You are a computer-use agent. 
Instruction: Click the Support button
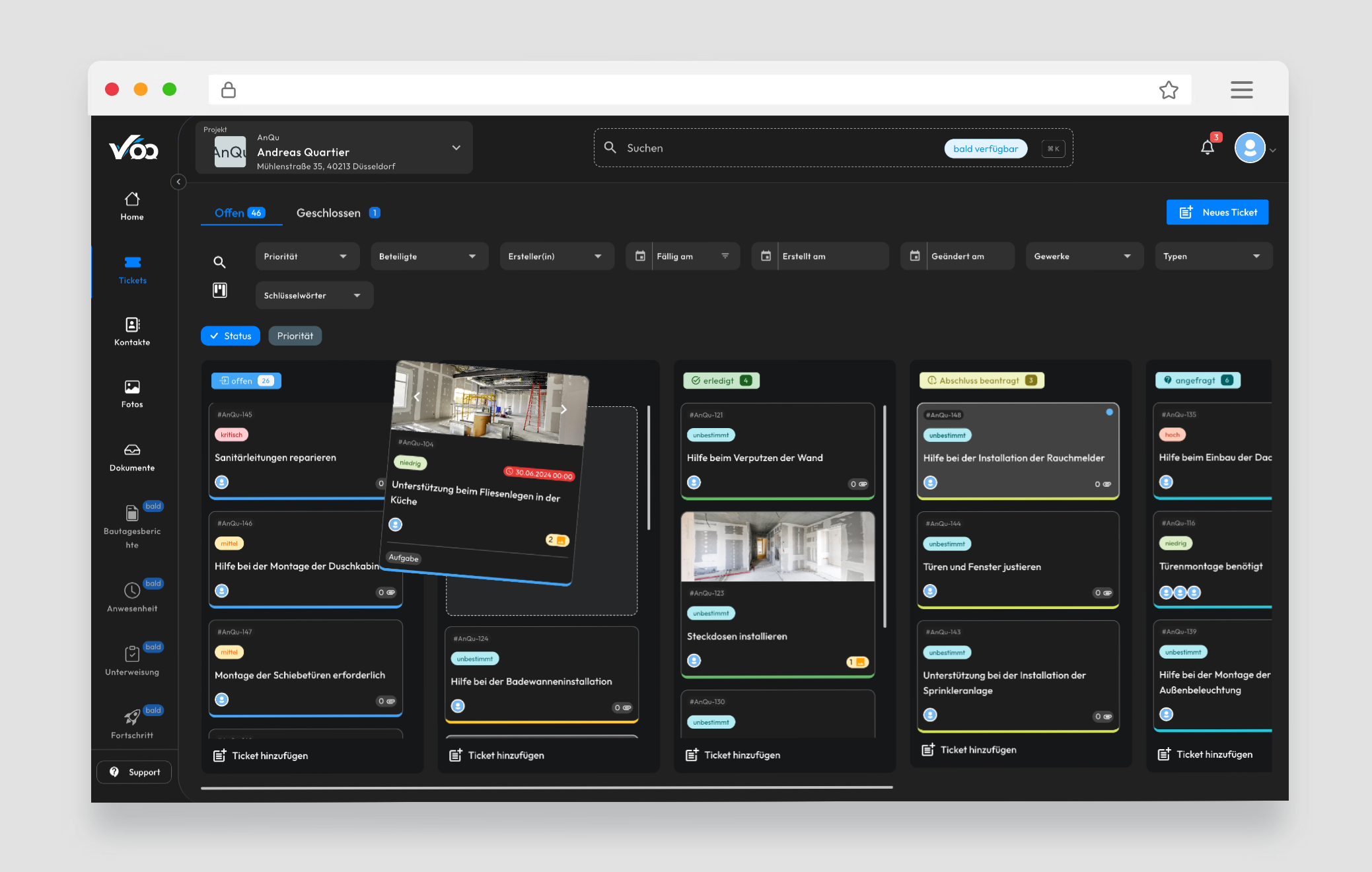coord(134,772)
